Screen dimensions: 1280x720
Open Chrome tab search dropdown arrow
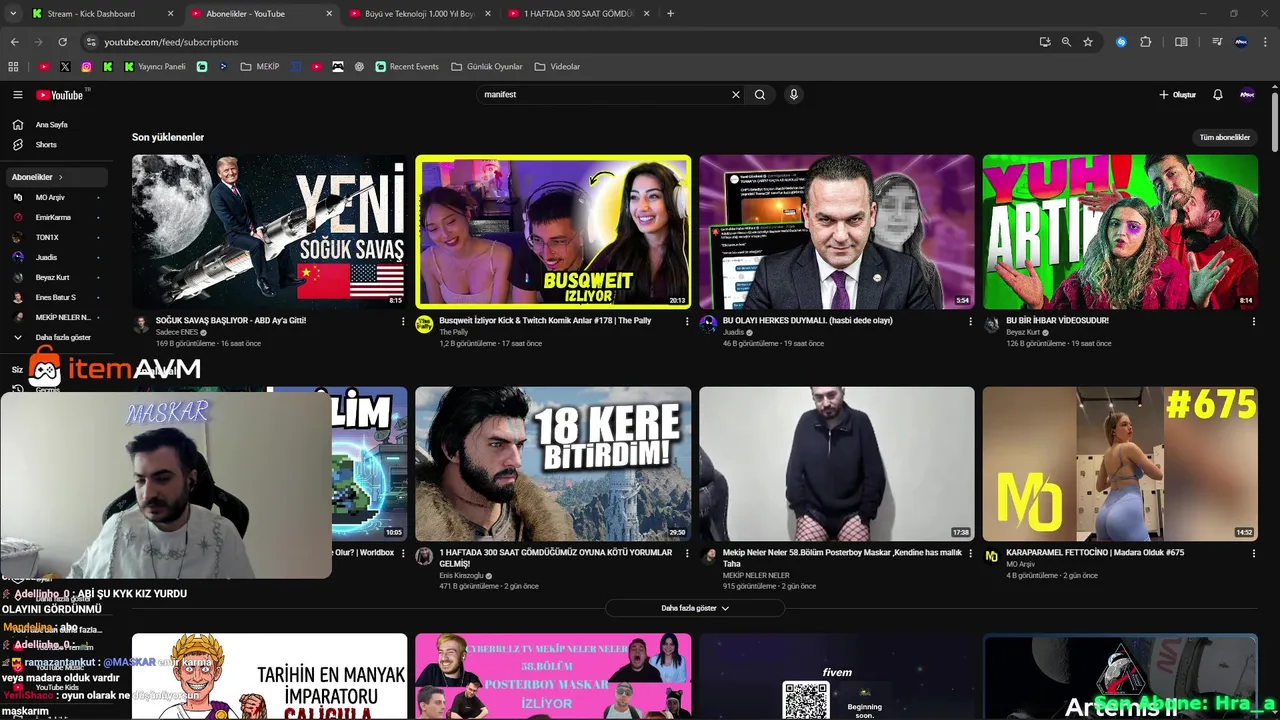tap(13, 14)
